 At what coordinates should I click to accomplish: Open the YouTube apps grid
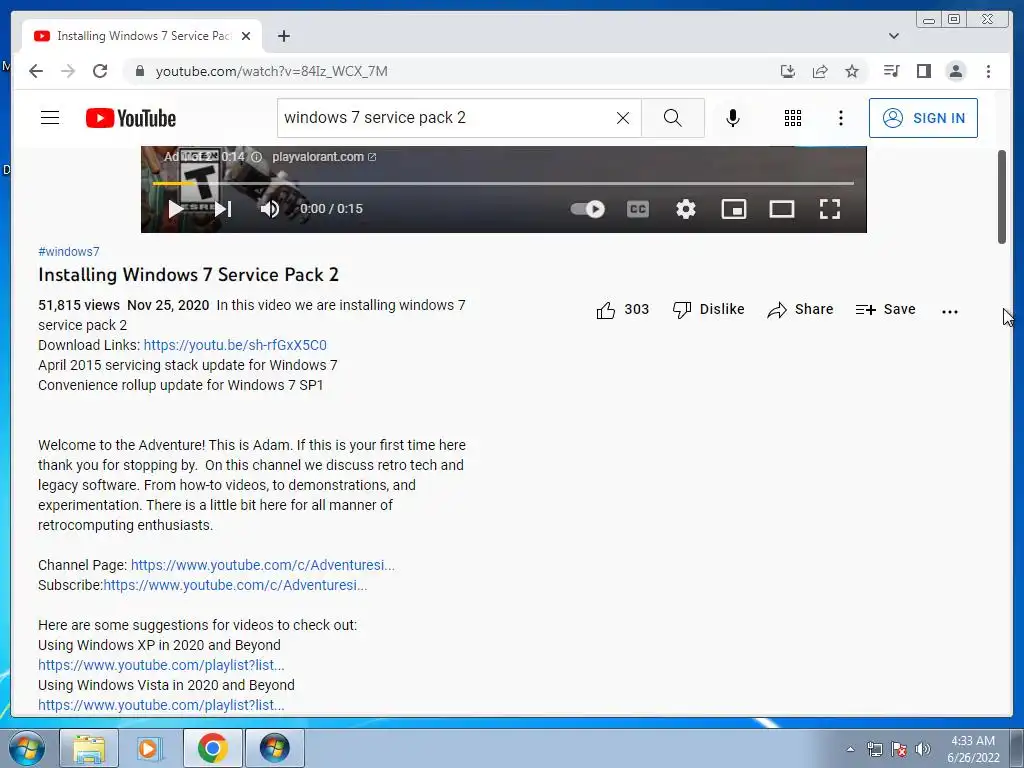pos(793,118)
